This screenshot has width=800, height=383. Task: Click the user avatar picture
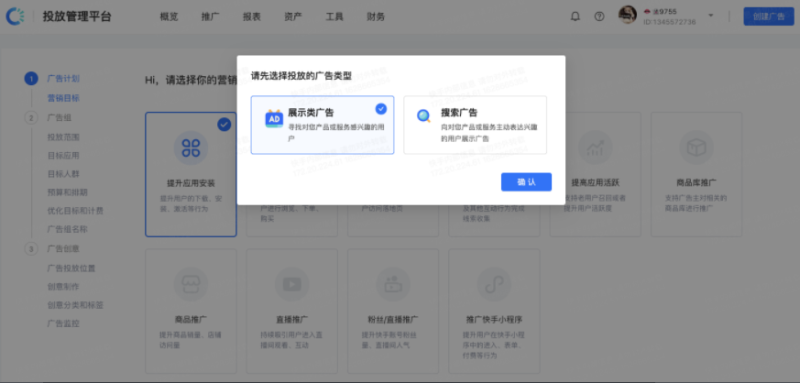click(628, 15)
